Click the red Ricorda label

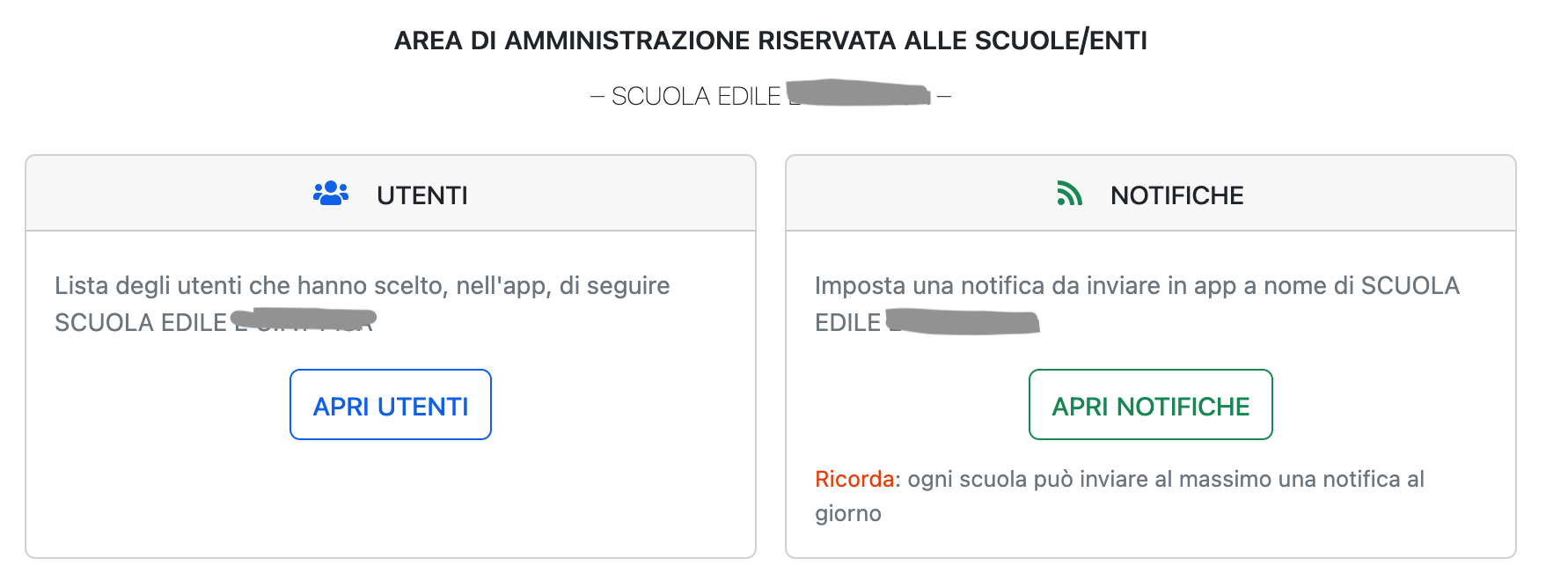click(854, 479)
